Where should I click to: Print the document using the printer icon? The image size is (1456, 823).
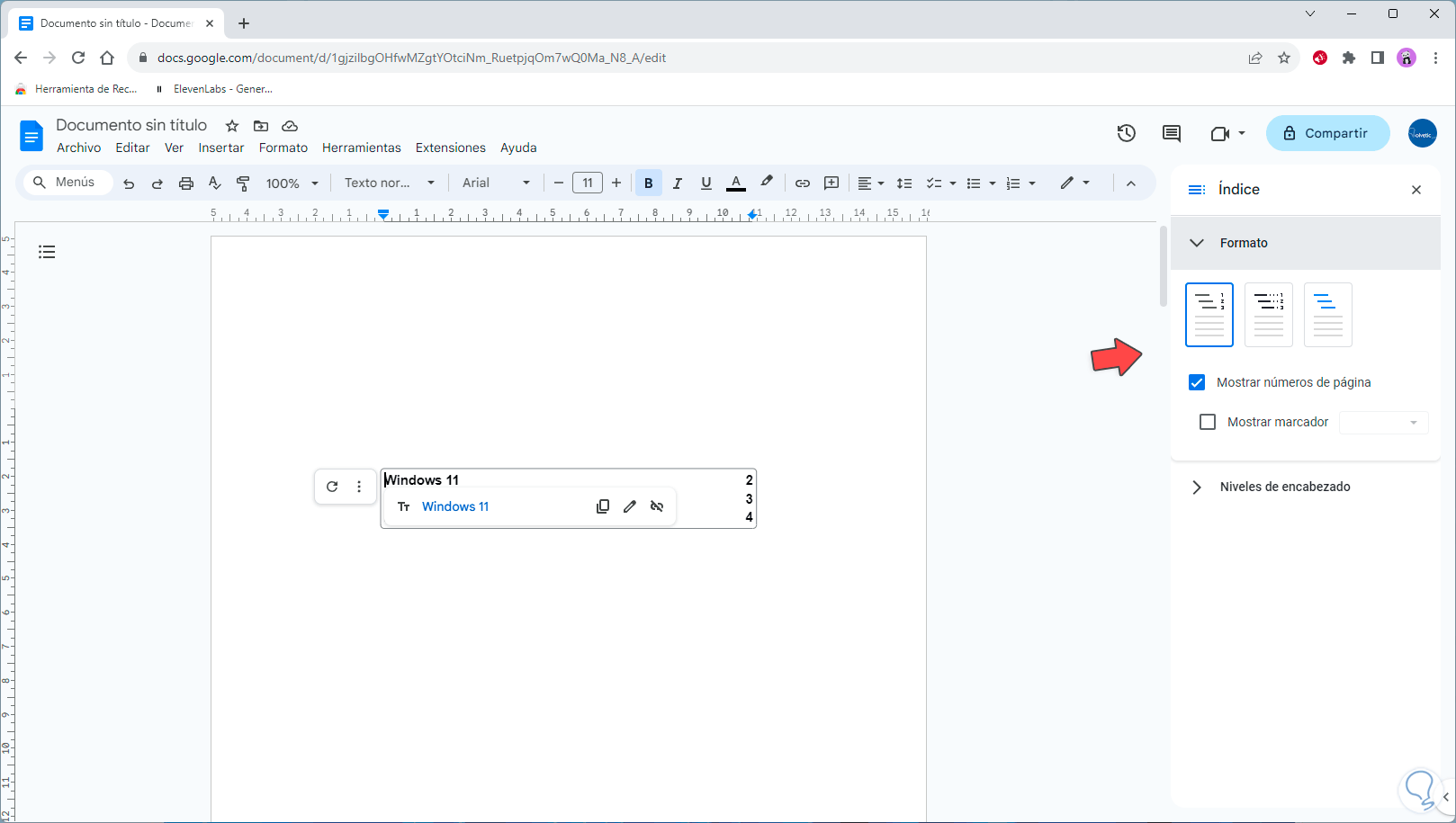point(186,183)
